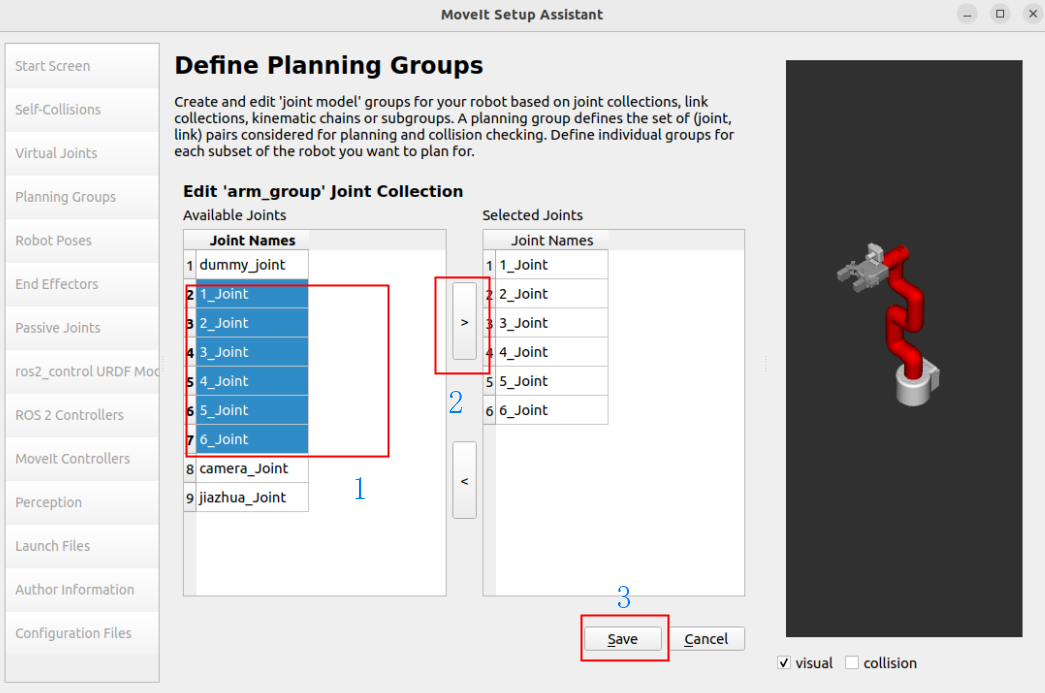Image resolution: width=1045 pixels, height=693 pixels.
Task: Open Author Information step
Action: pyautogui.click(x=82, y=590)
